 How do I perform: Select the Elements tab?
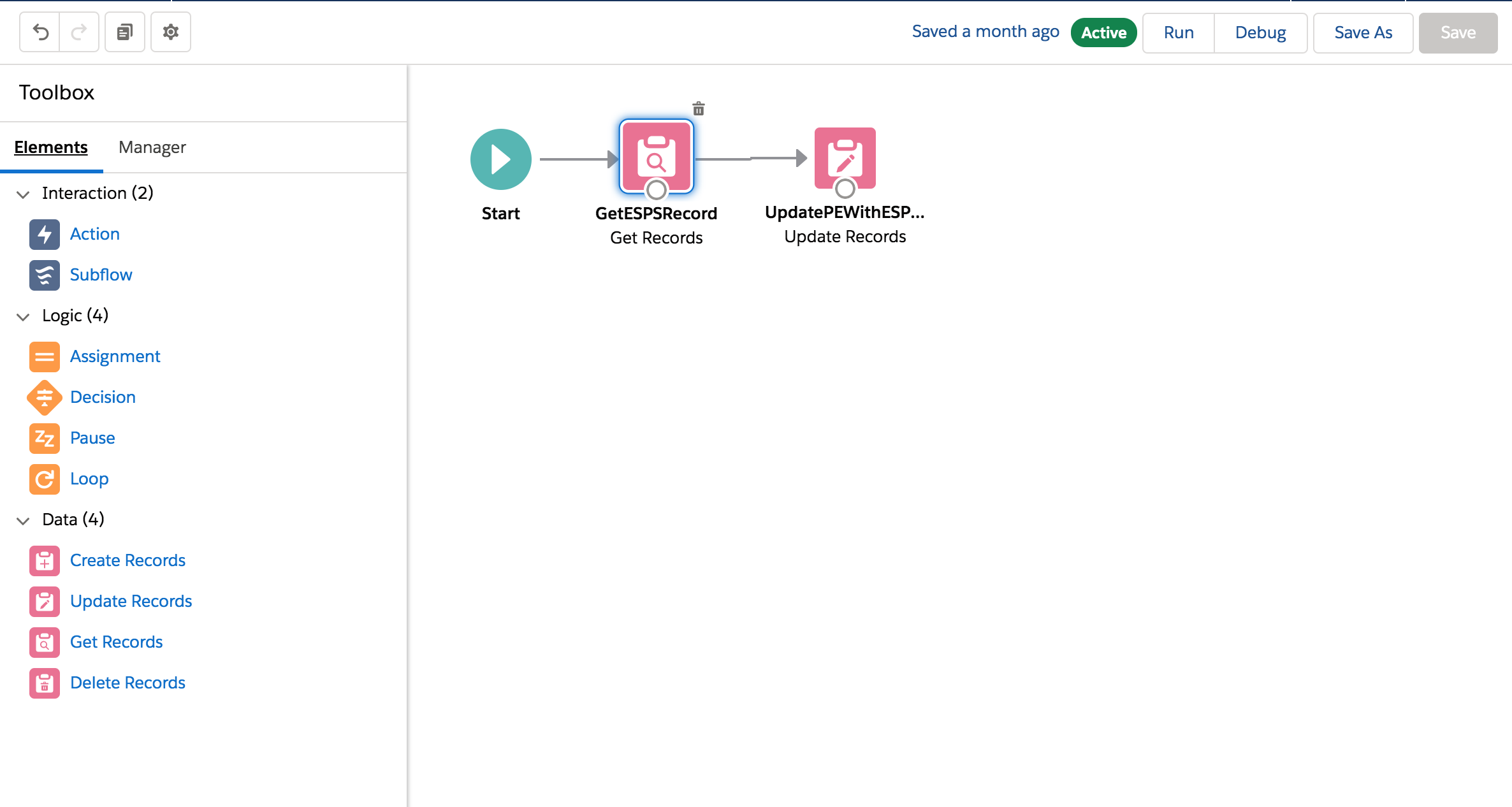tap(51, 147)
